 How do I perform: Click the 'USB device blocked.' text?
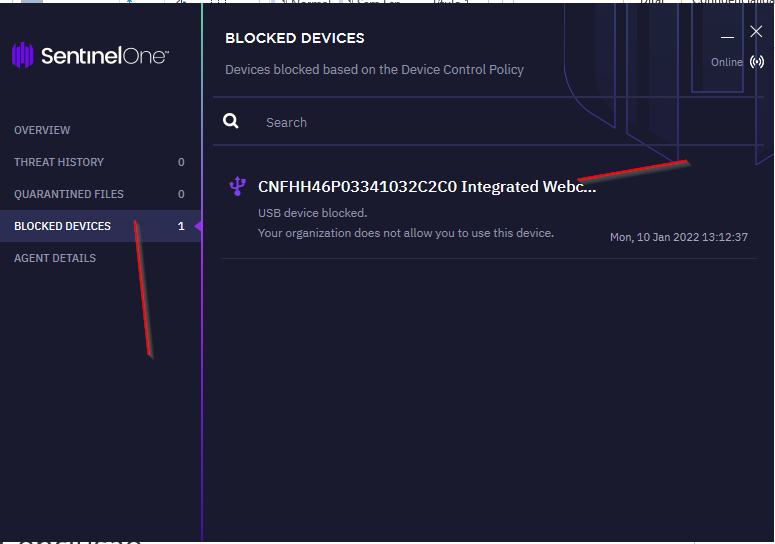[x=312, y=213]
